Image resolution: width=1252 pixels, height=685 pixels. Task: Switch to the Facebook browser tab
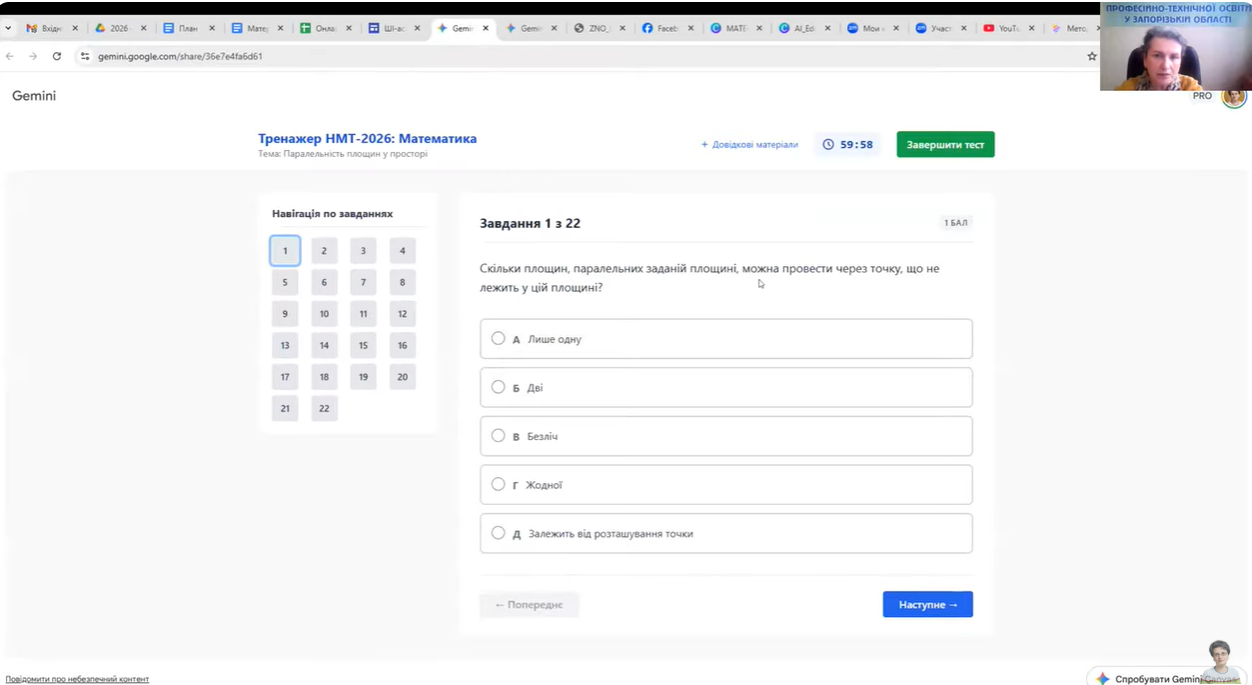(660, 28)
